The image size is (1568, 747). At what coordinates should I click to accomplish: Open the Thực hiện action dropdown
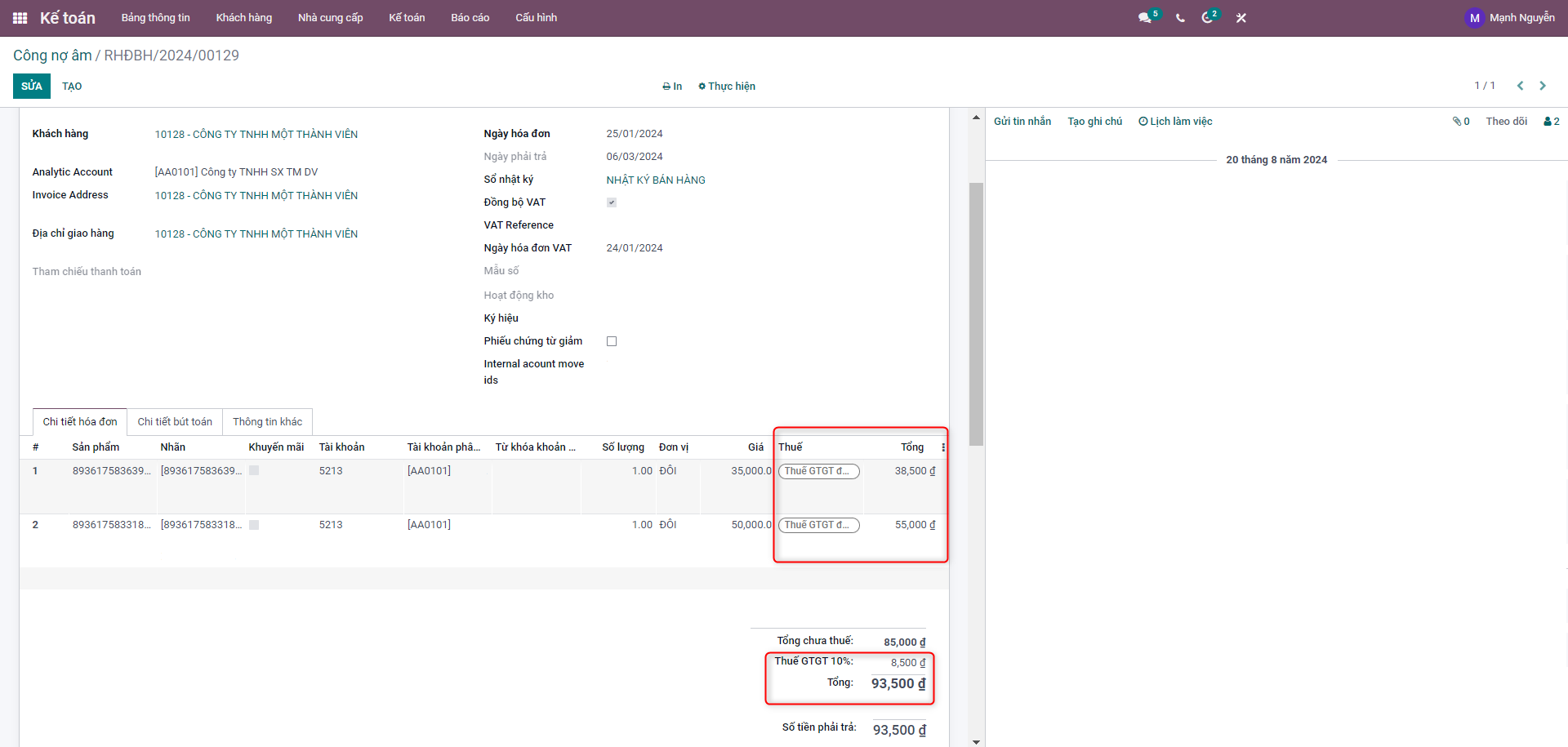click(x=727, y=87)
